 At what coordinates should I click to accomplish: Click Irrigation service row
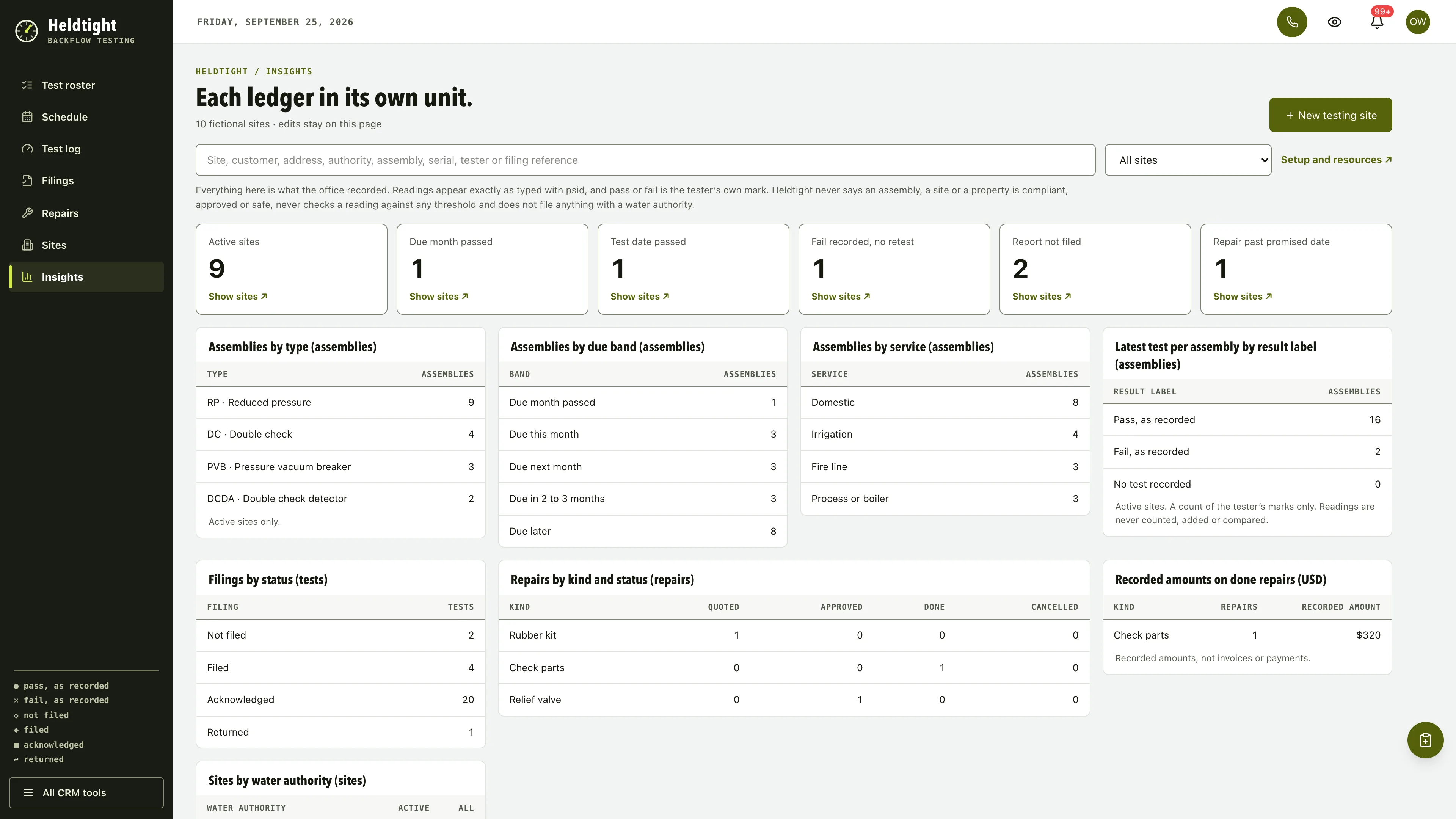945,435
